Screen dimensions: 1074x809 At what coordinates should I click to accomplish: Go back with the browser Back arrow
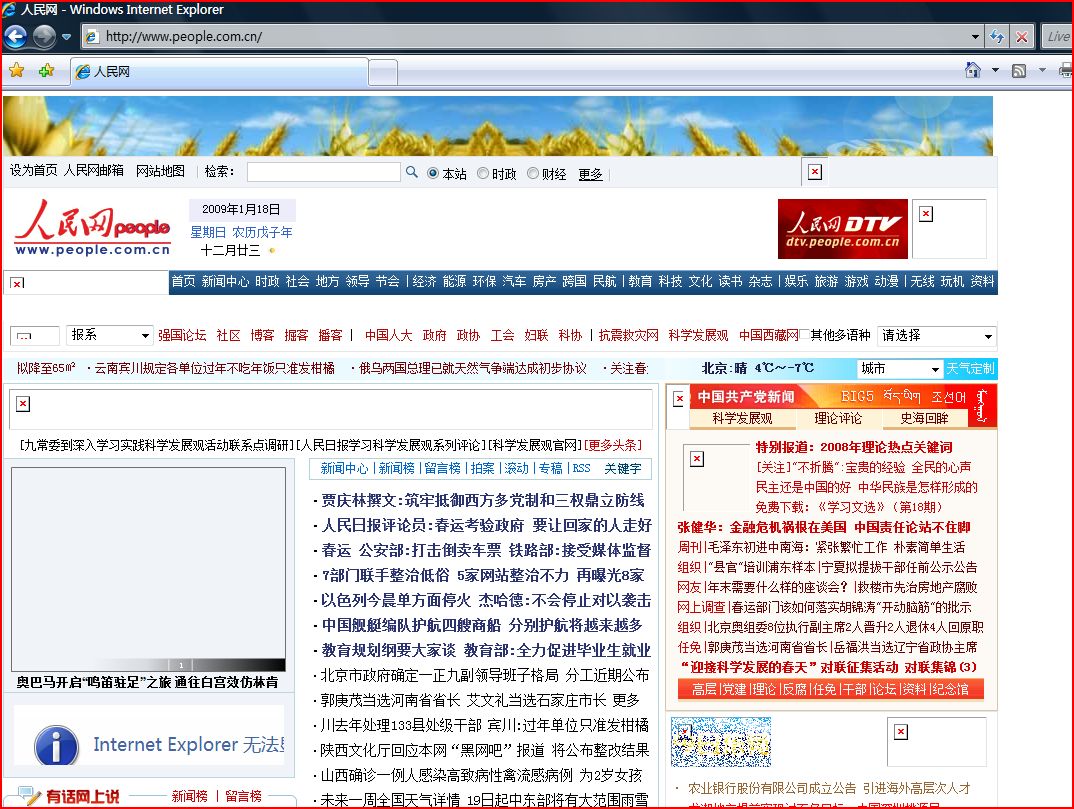coord(16,36)
